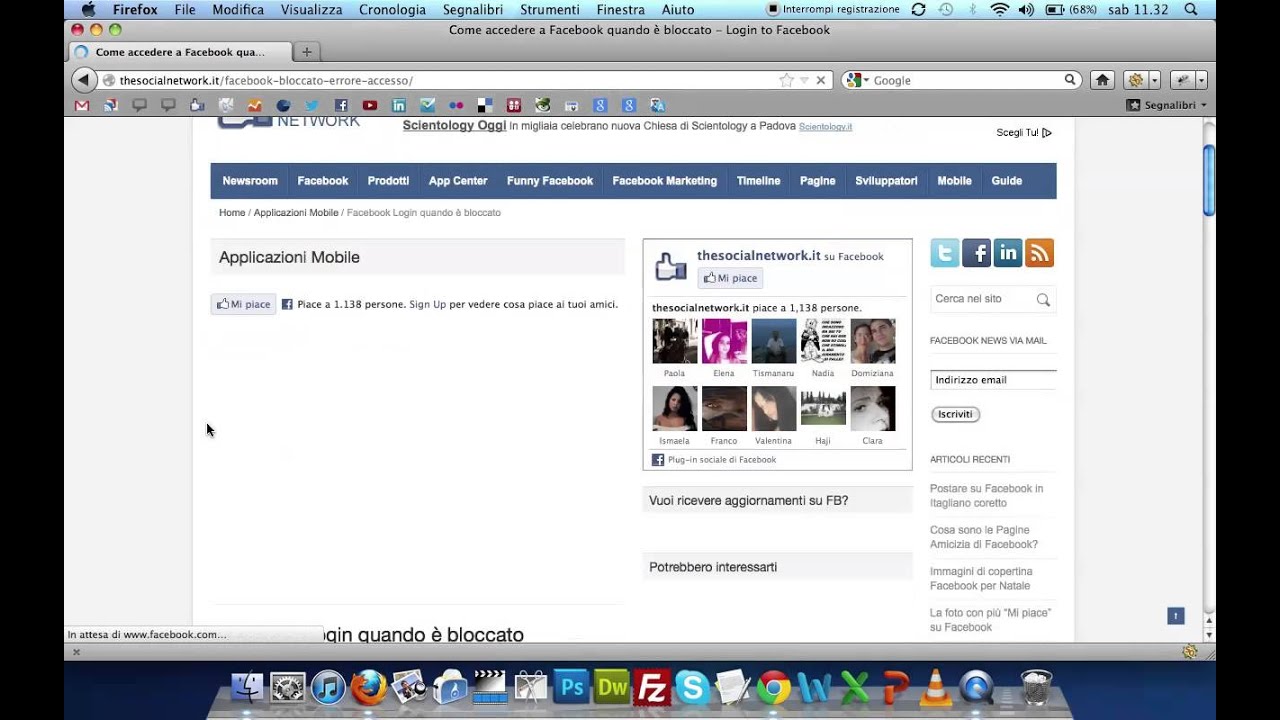The image size is (1280, 720).
Task: Open the Firefox home page button
Action: [1102, 80]
